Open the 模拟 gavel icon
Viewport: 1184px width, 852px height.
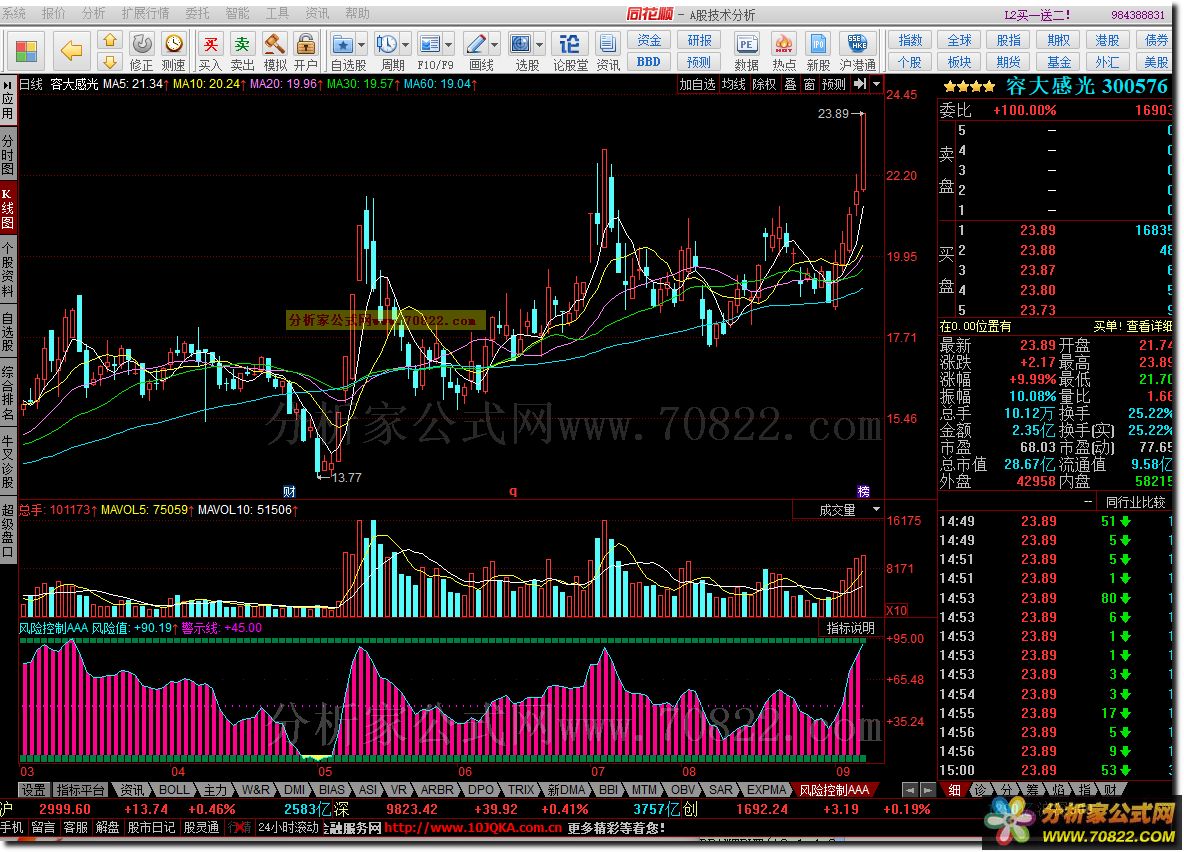274,44
